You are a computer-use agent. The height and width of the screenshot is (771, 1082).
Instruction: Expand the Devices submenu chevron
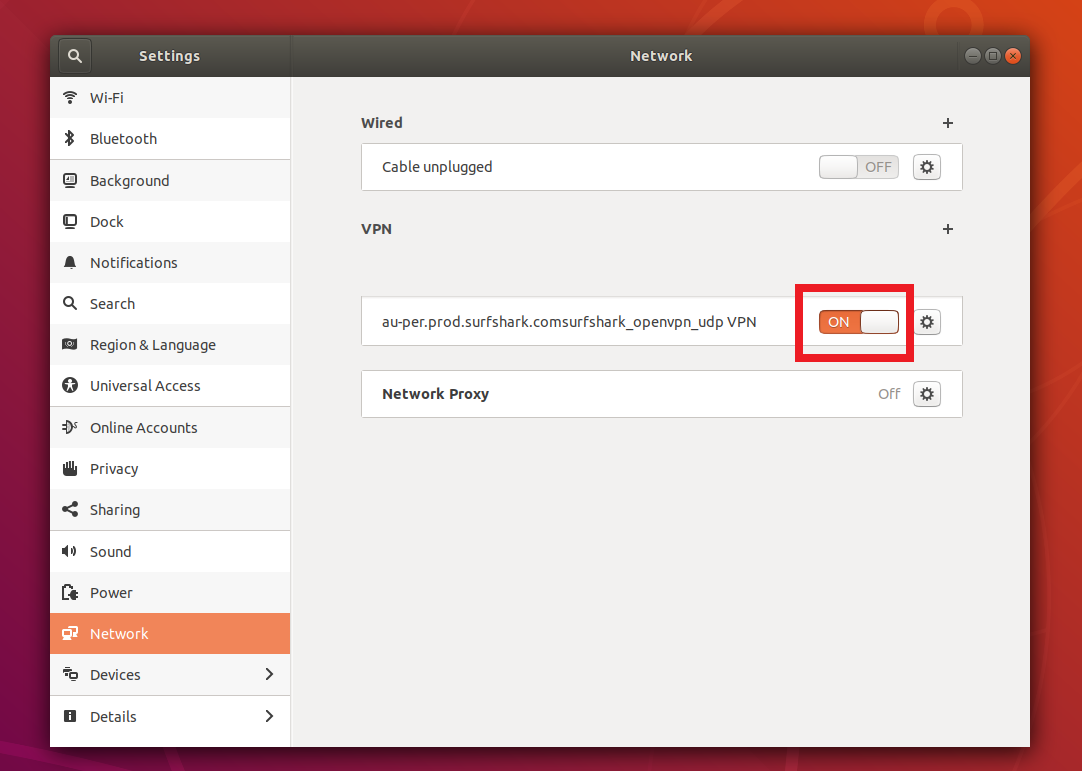point(268,675)
